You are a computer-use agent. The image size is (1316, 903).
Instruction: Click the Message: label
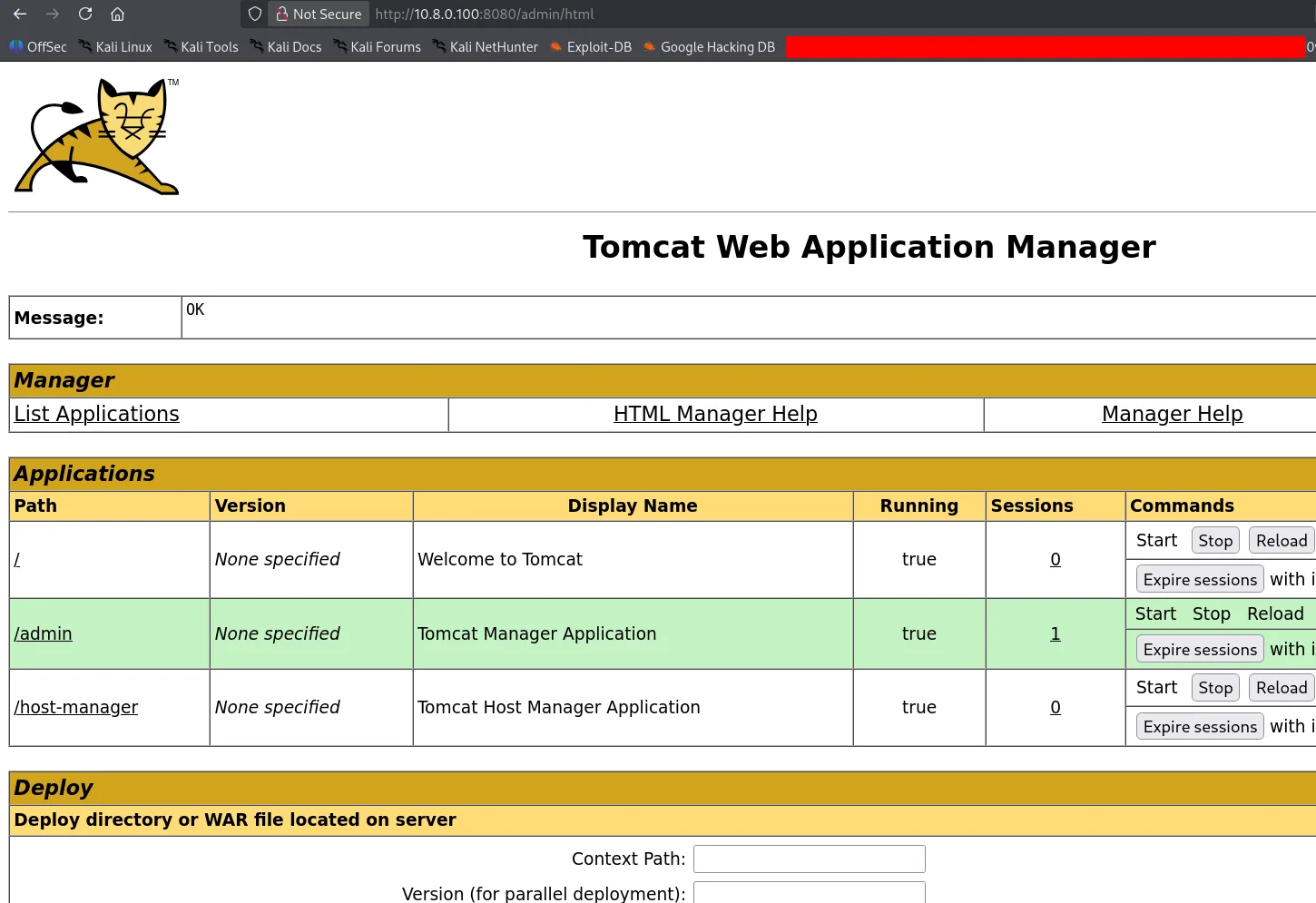(x=59, y=318)
